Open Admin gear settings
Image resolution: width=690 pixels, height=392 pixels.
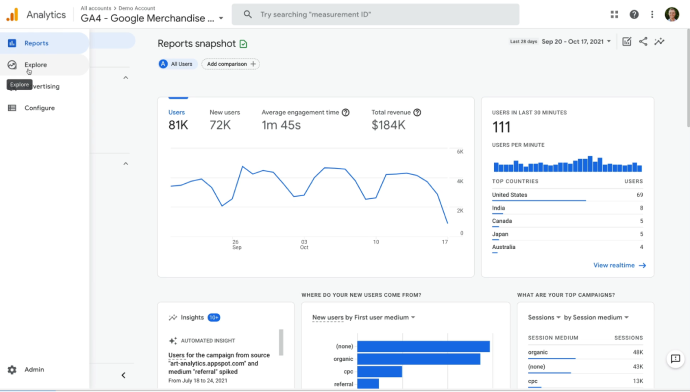[x=12, y=370]
